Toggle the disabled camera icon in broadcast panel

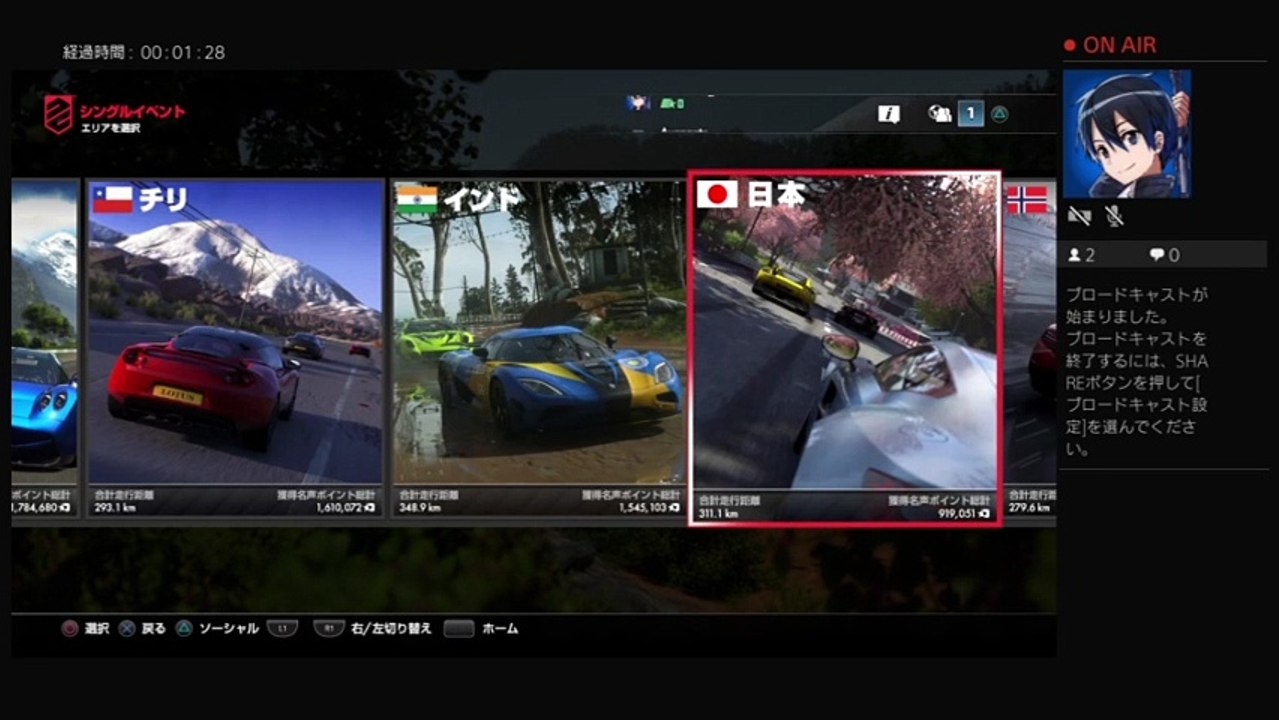tap(1079, 215)
